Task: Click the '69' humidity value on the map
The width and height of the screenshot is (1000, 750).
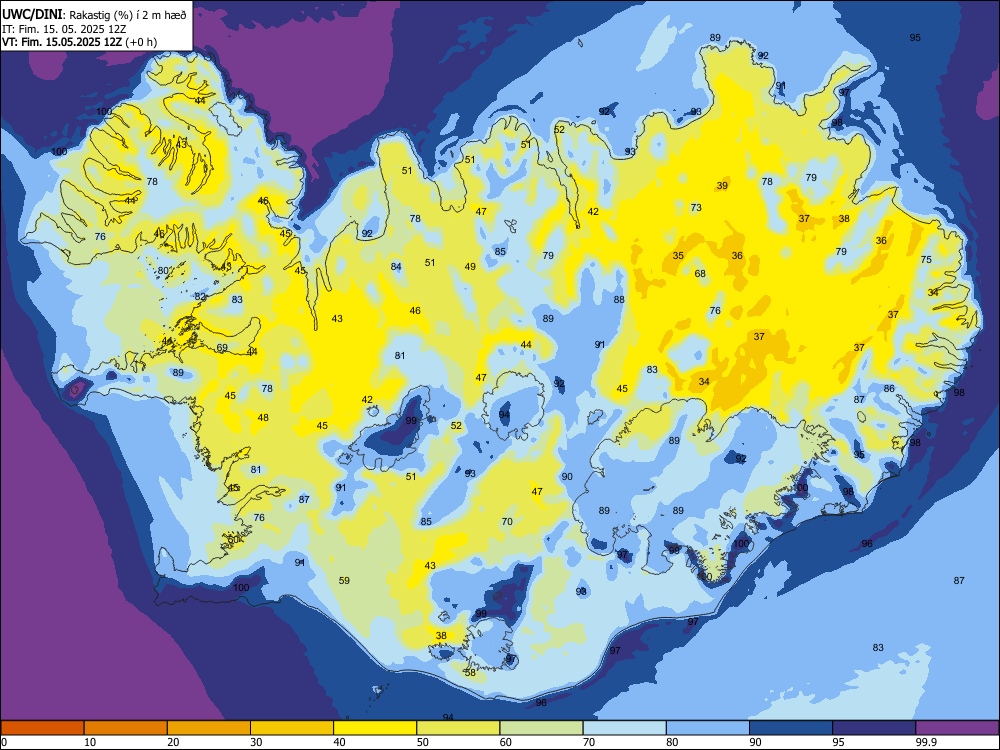Action: tap(222, 348)
